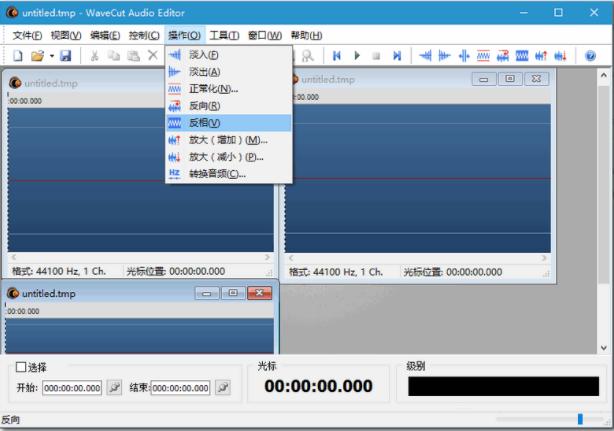Click the workspace scrollbar up arrow
Viewport: 614px width, 431px height.
click(603, 75)
